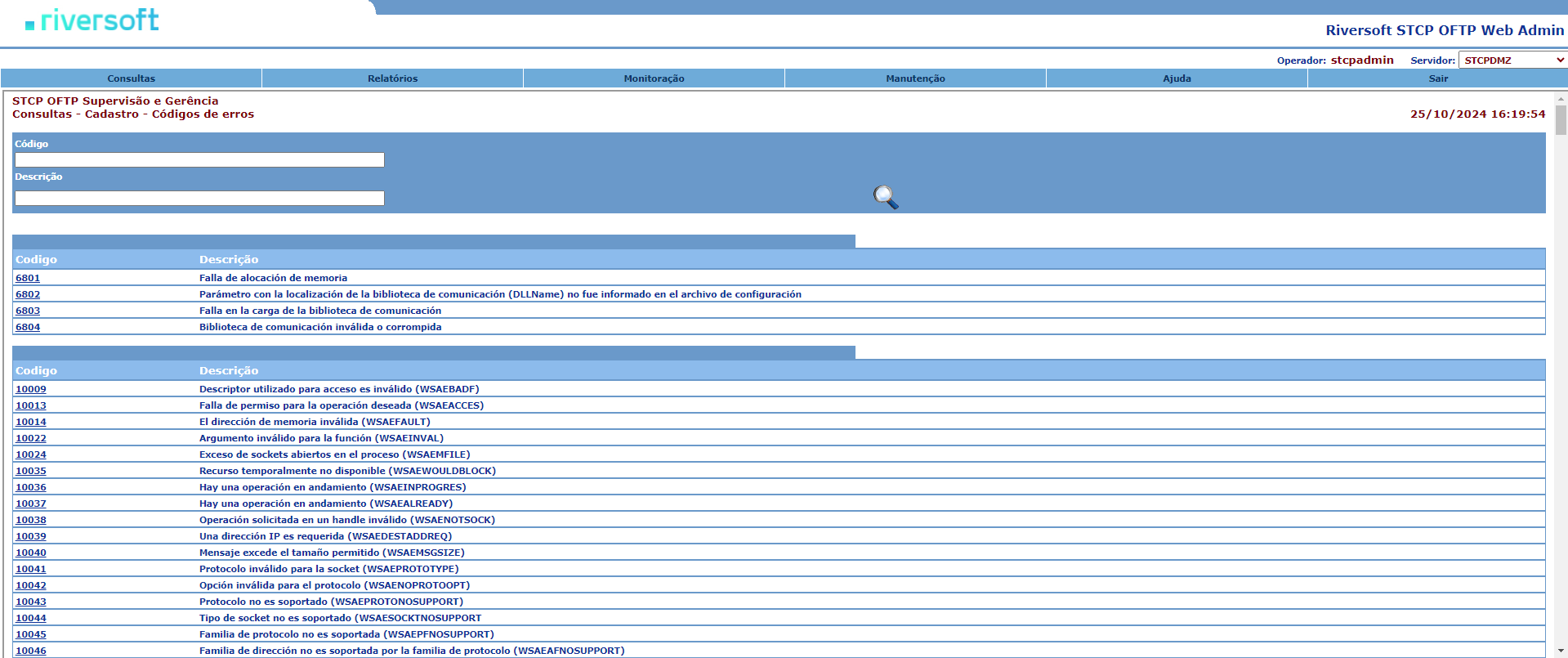Click the scrollbar down arrow
Screen dimensions: 1568x658
coord(1561,651)
